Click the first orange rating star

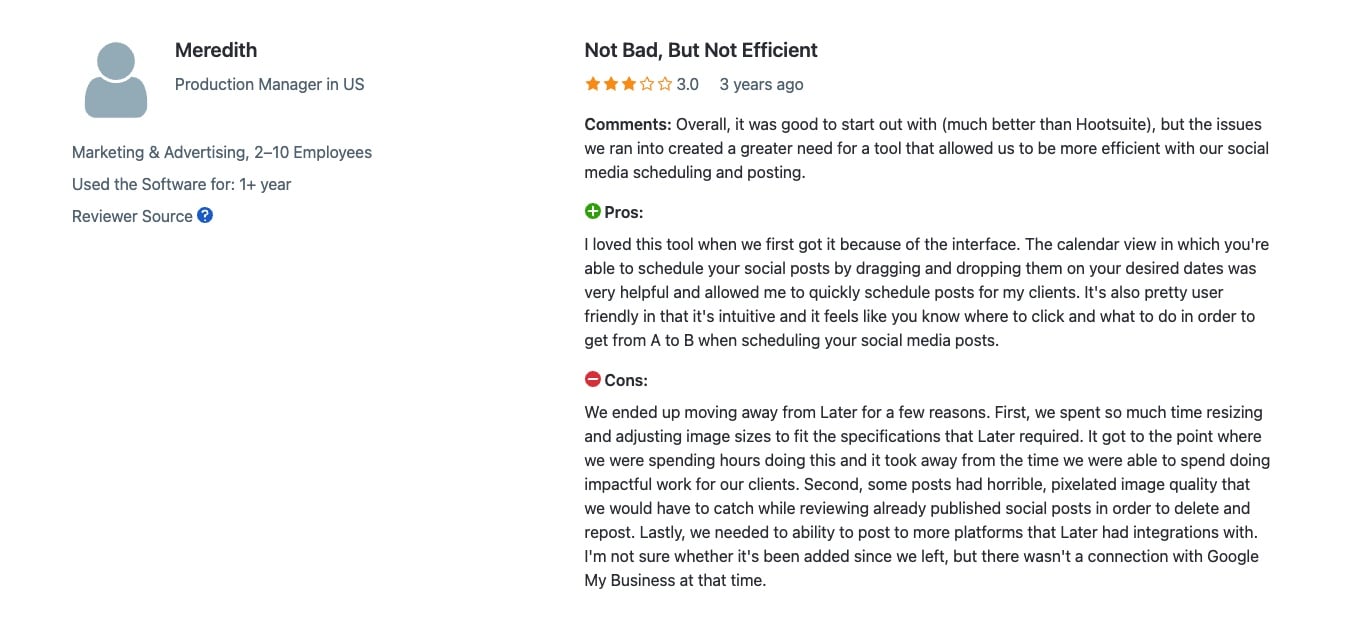pos(593,84)
